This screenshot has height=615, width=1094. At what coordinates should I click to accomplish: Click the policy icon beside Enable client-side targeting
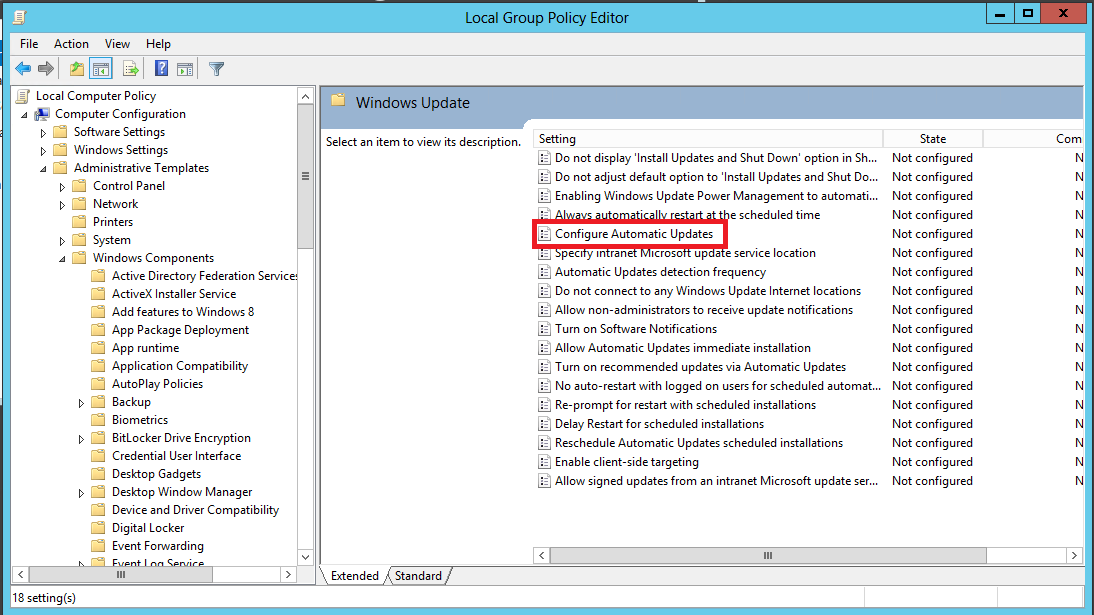[544, 462]
